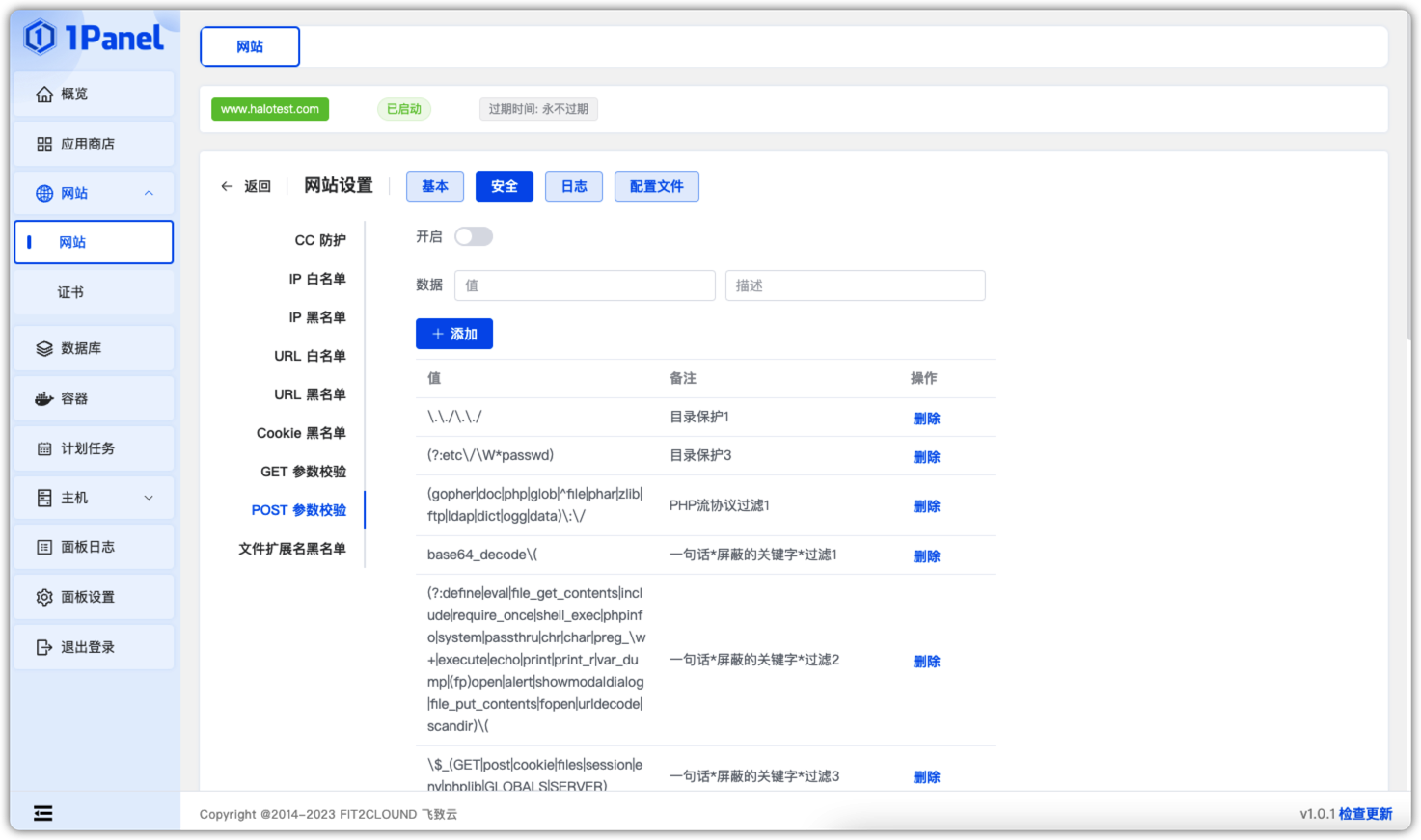Image resolution: width=1421 pixels, height=840 pixels.
Task: Expand the 主机 sidebar menu chevron
Action: [x=149, y=498]
